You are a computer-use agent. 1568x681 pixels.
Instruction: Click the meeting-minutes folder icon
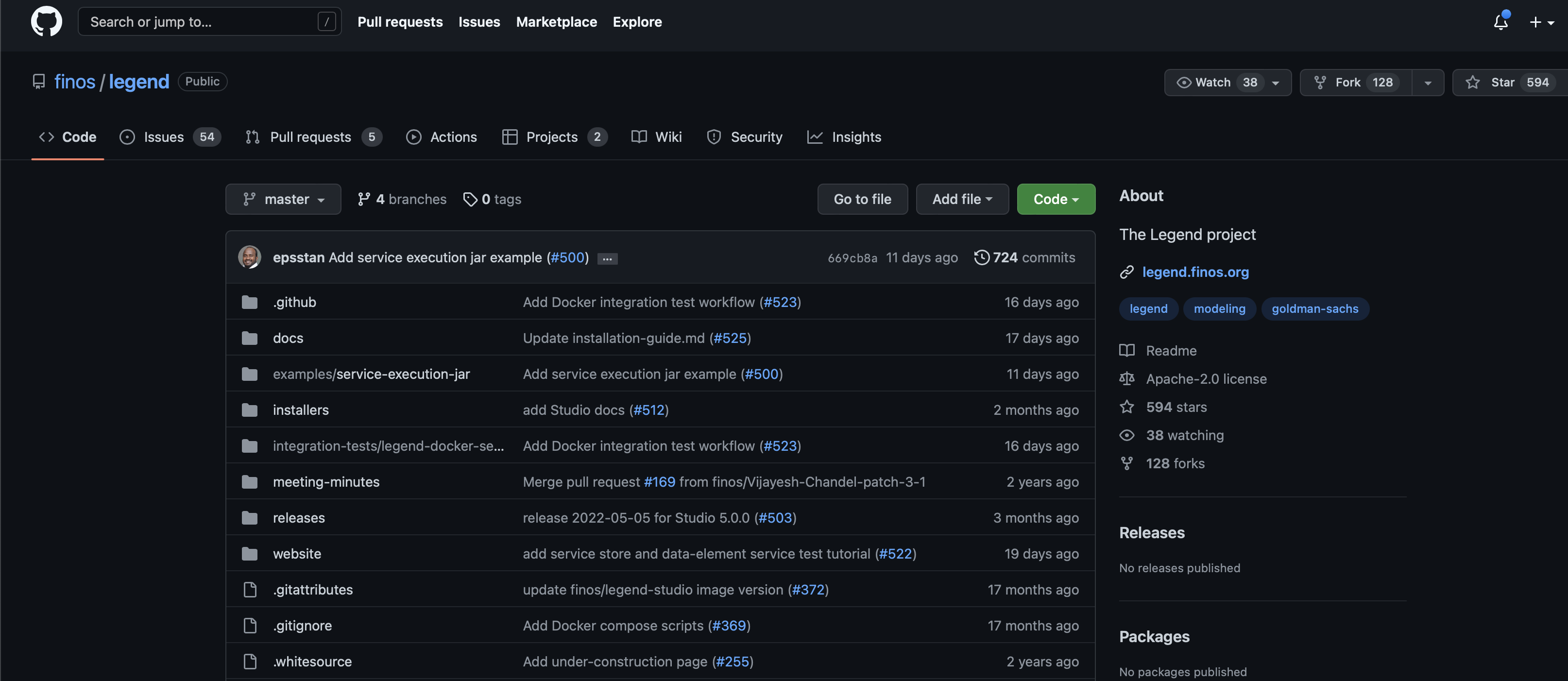tap(250, 481)
